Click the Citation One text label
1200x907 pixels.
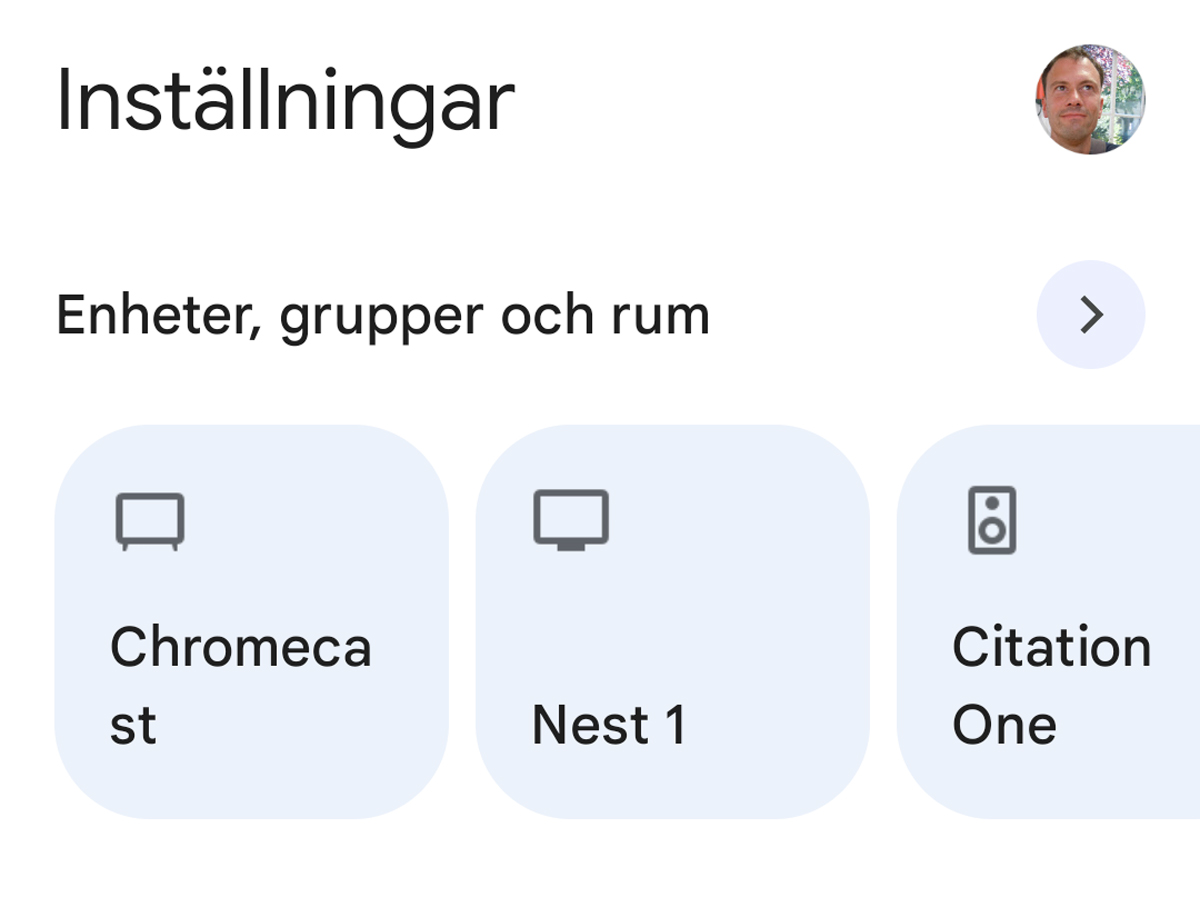1052,685
